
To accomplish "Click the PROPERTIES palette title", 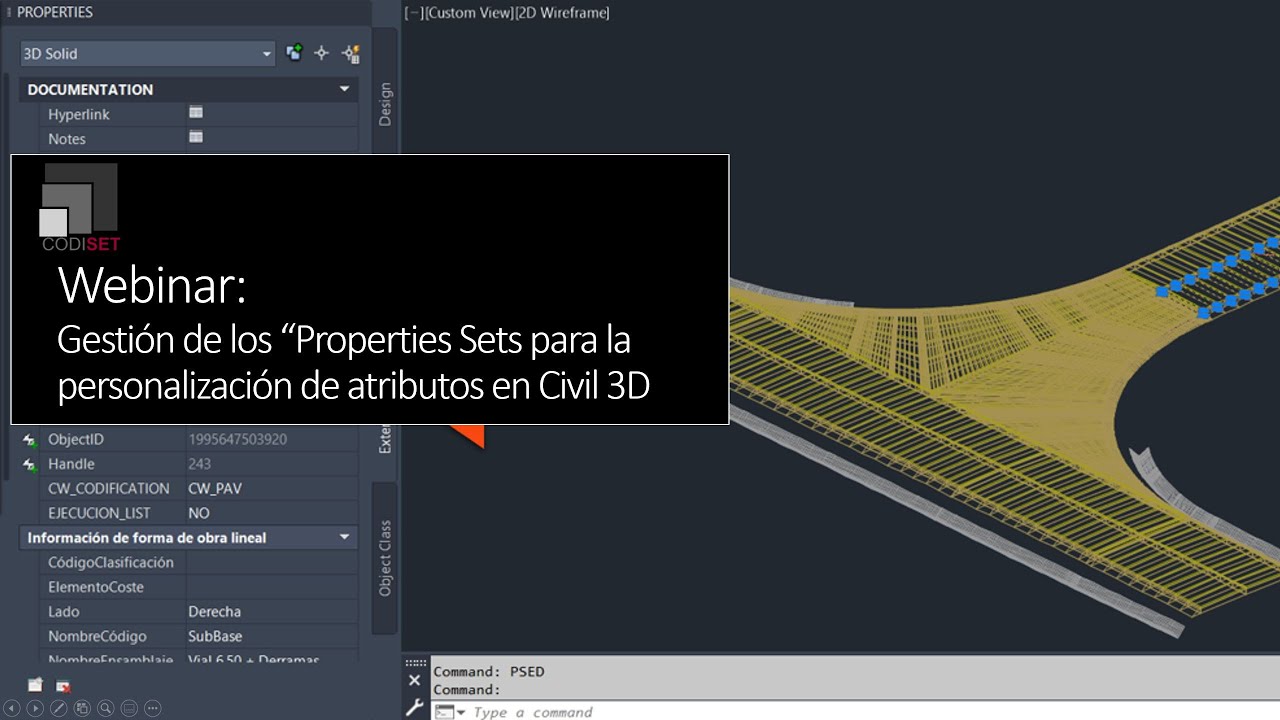I will pos(55,12).
